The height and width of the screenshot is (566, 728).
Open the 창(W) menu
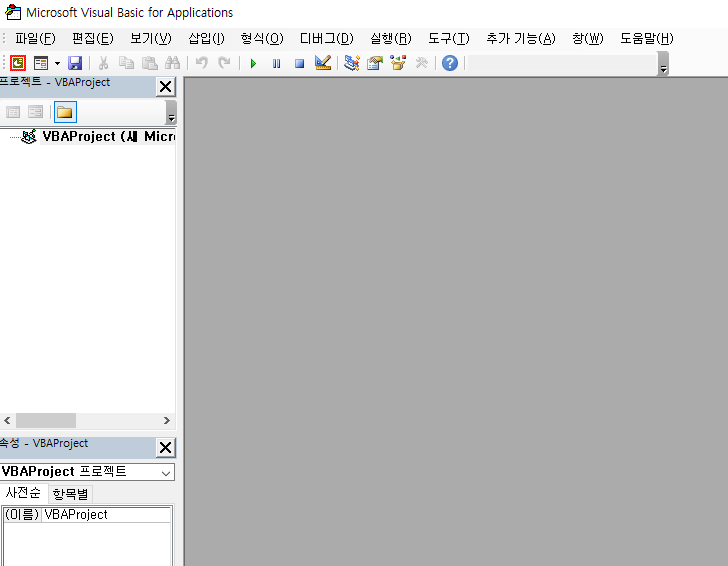coord(587,39)
